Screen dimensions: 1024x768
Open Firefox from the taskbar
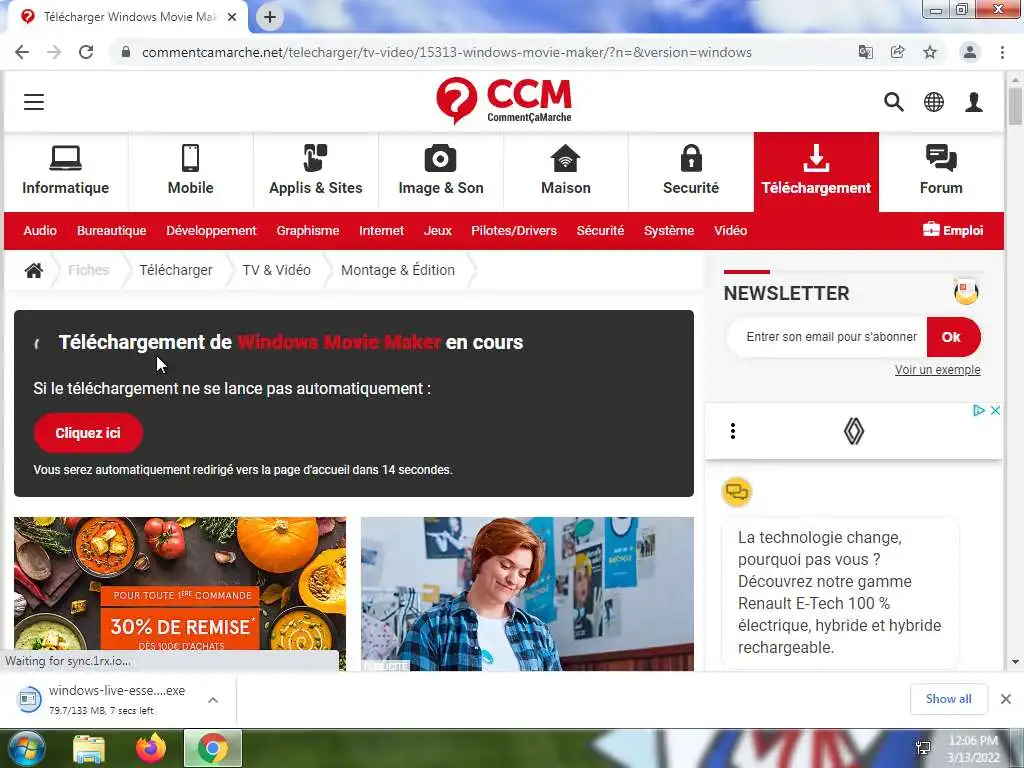click(151, 748)
